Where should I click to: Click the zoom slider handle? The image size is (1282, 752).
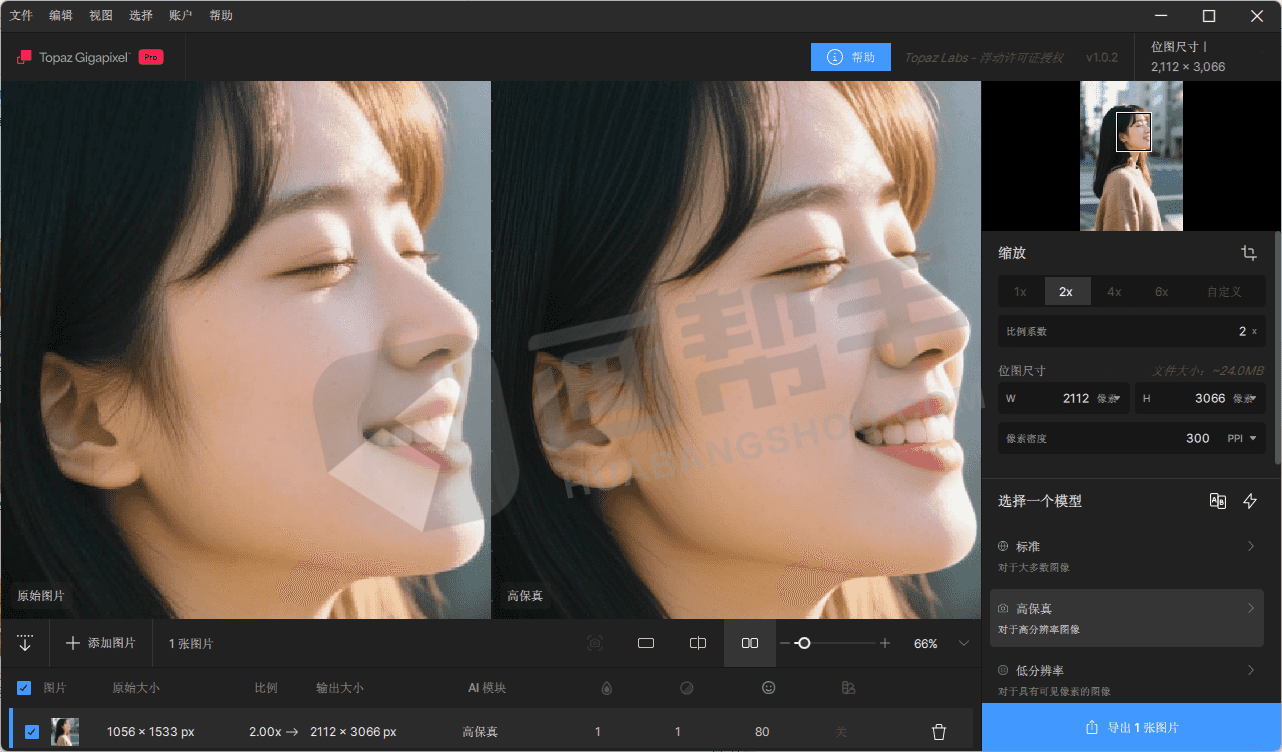(803, 643)
